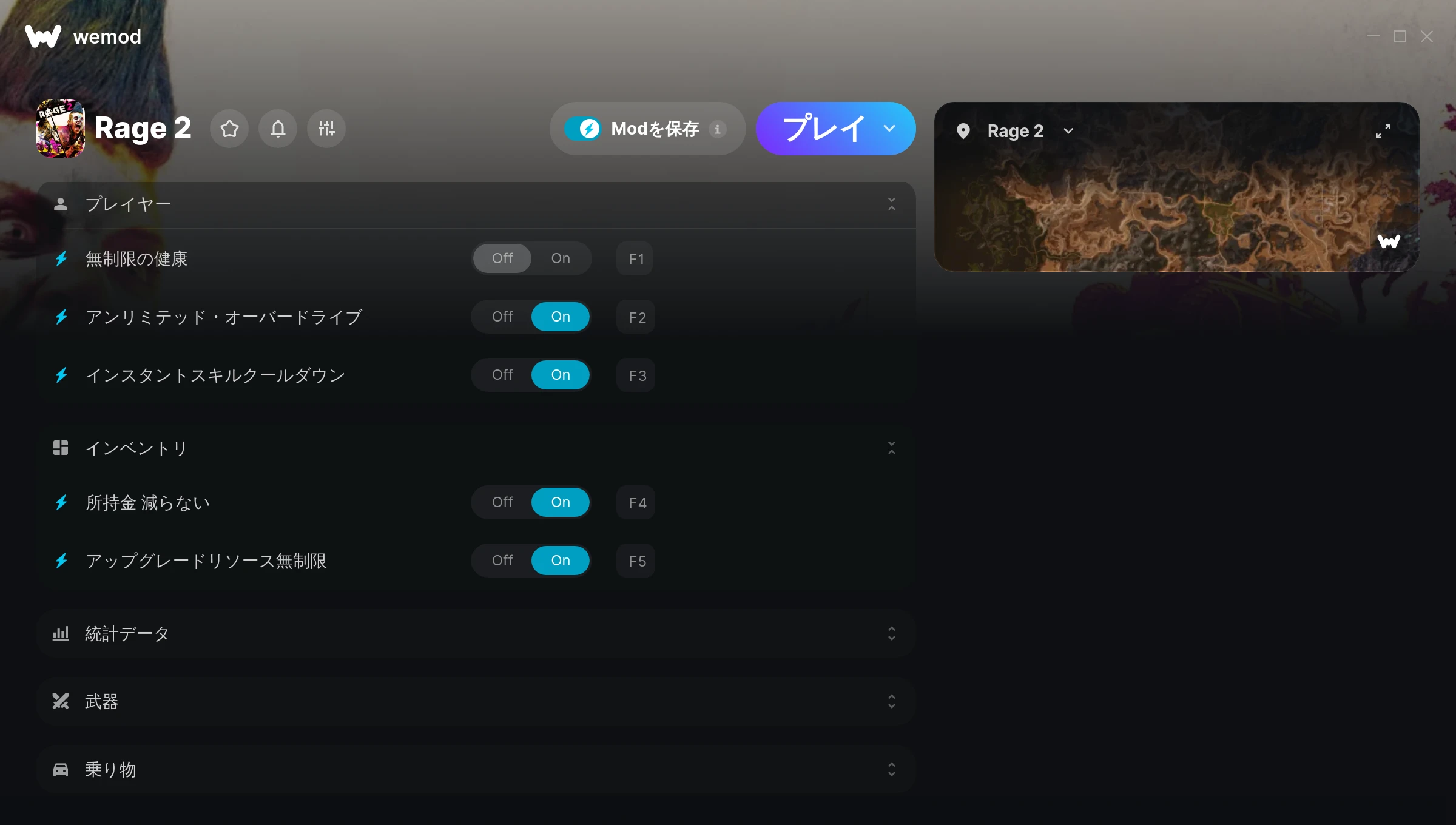The image size is (1456, 825).
Task: Expand the 統計データ section
Action: coord(476,633)
